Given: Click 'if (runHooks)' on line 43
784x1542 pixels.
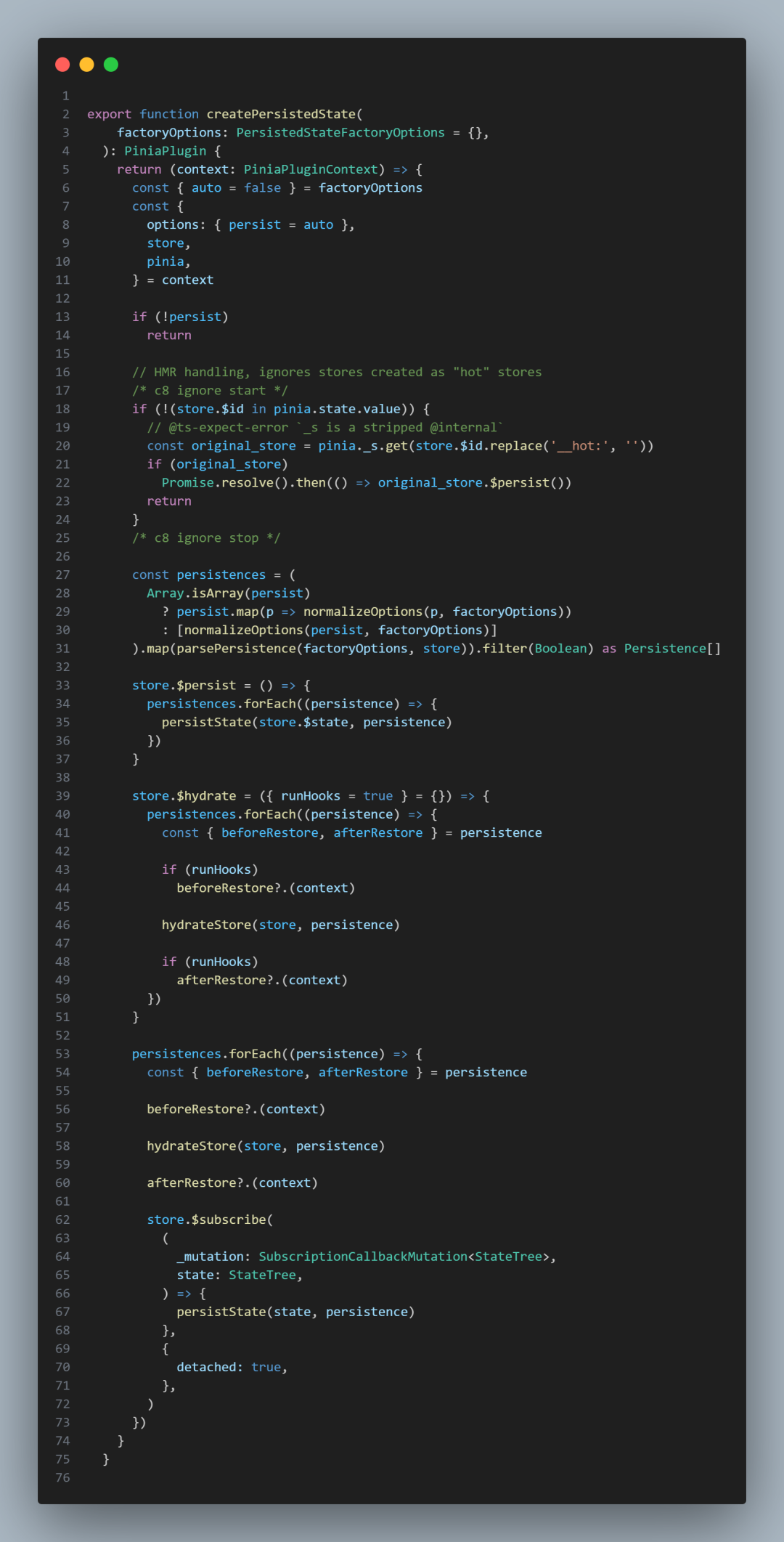Looking at the screenshot, I should [x=210, y=870].
